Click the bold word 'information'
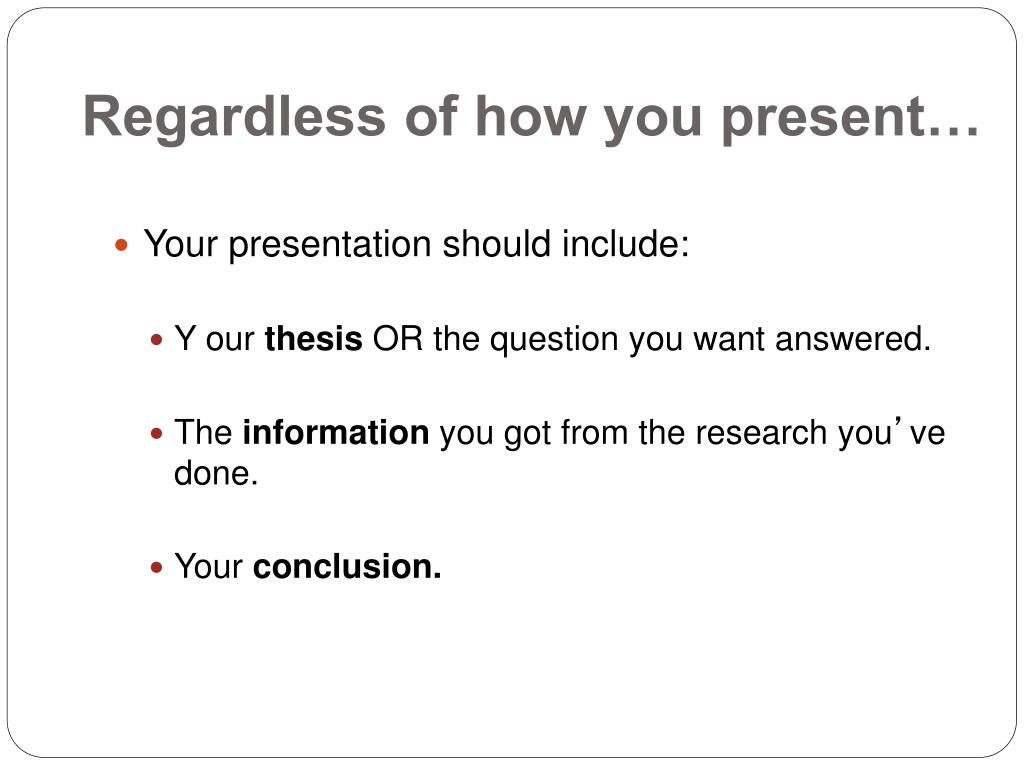This screenshot has height=768, width=1024. 336,432
